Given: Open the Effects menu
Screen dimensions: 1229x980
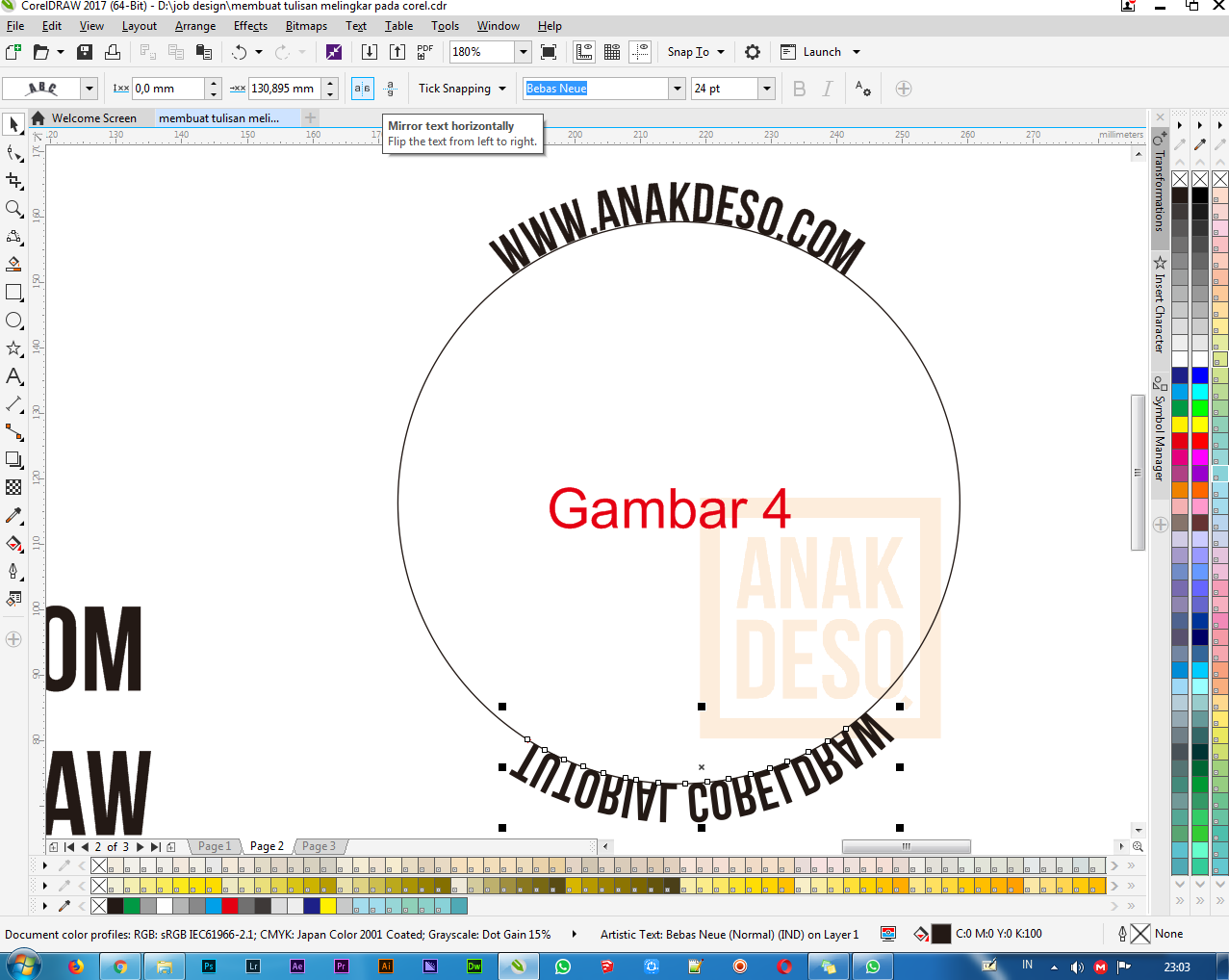Looking at the screenshot, I should (250, 26).
